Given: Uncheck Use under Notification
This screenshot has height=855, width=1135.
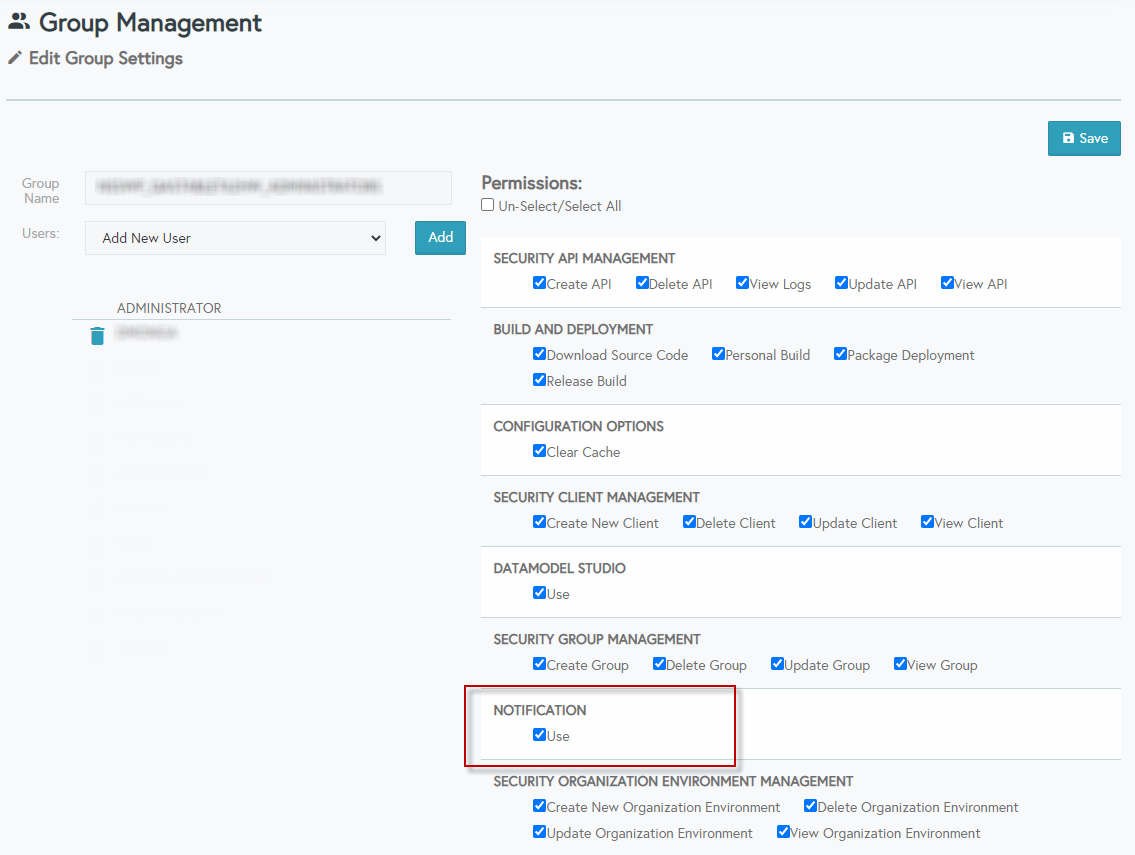Looking at the screenshot, I should pyautogui.click(x=539, y=734).
